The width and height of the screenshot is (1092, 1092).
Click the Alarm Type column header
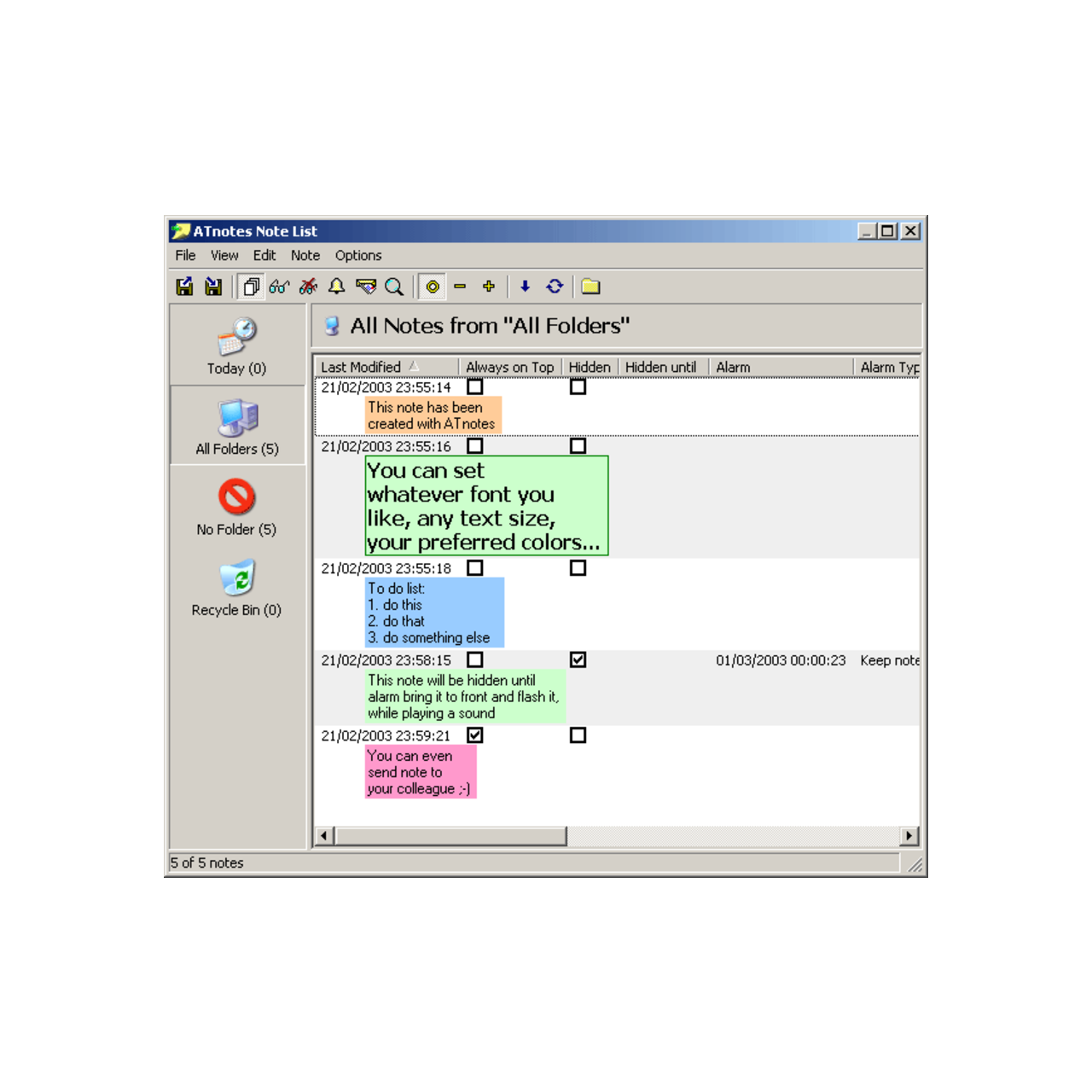point(887,367)
